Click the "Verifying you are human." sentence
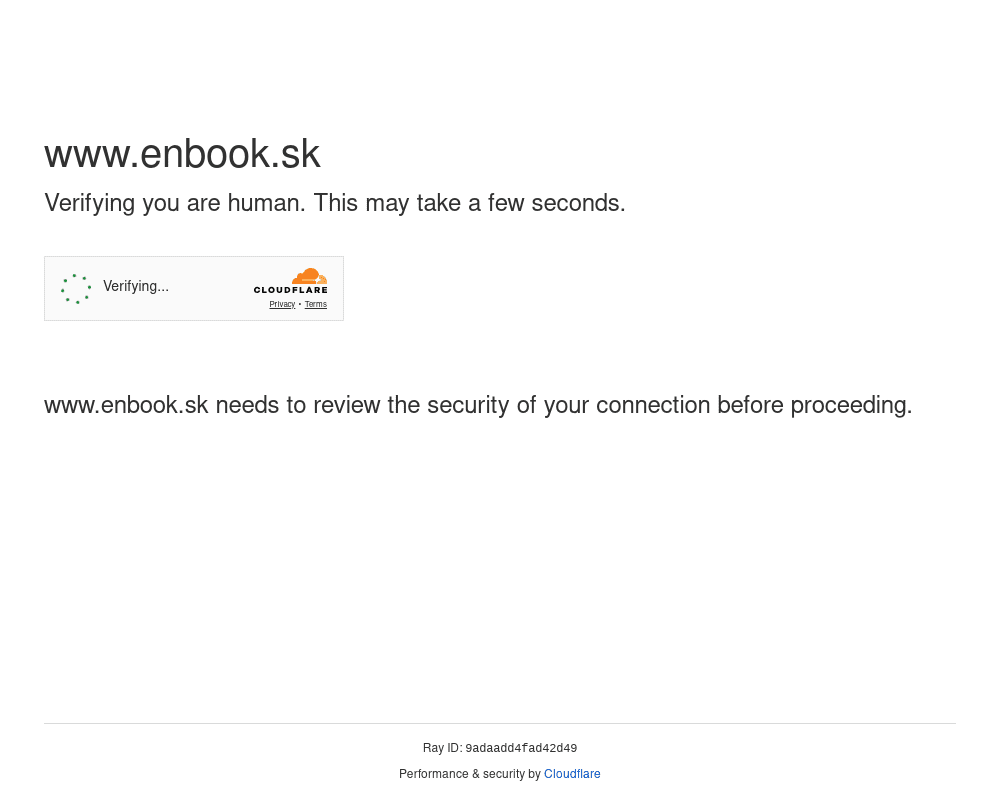This screenshot has height=800, width=1000. [x=175, y=204]
